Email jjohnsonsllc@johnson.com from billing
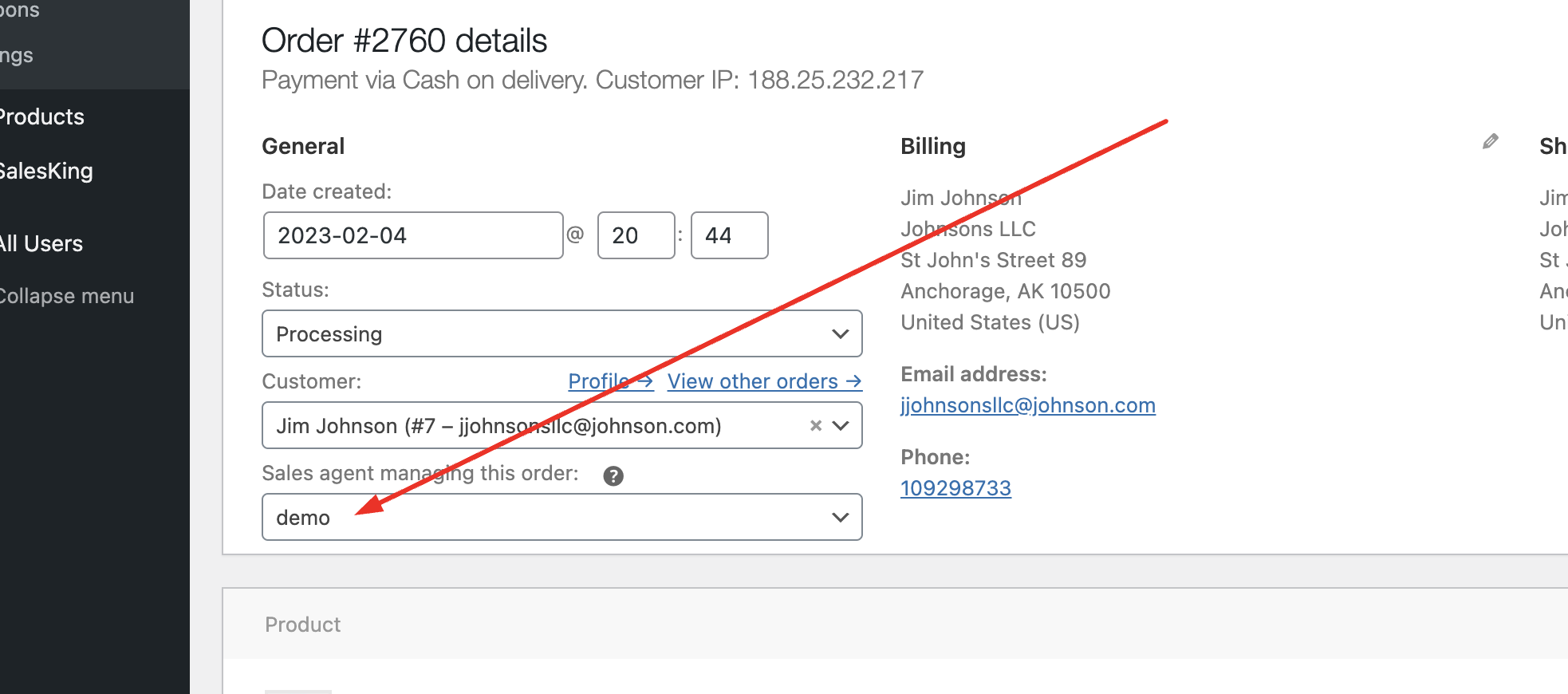The width and height of the screenshot is (1568, 694). click(x=1028, y=405)
